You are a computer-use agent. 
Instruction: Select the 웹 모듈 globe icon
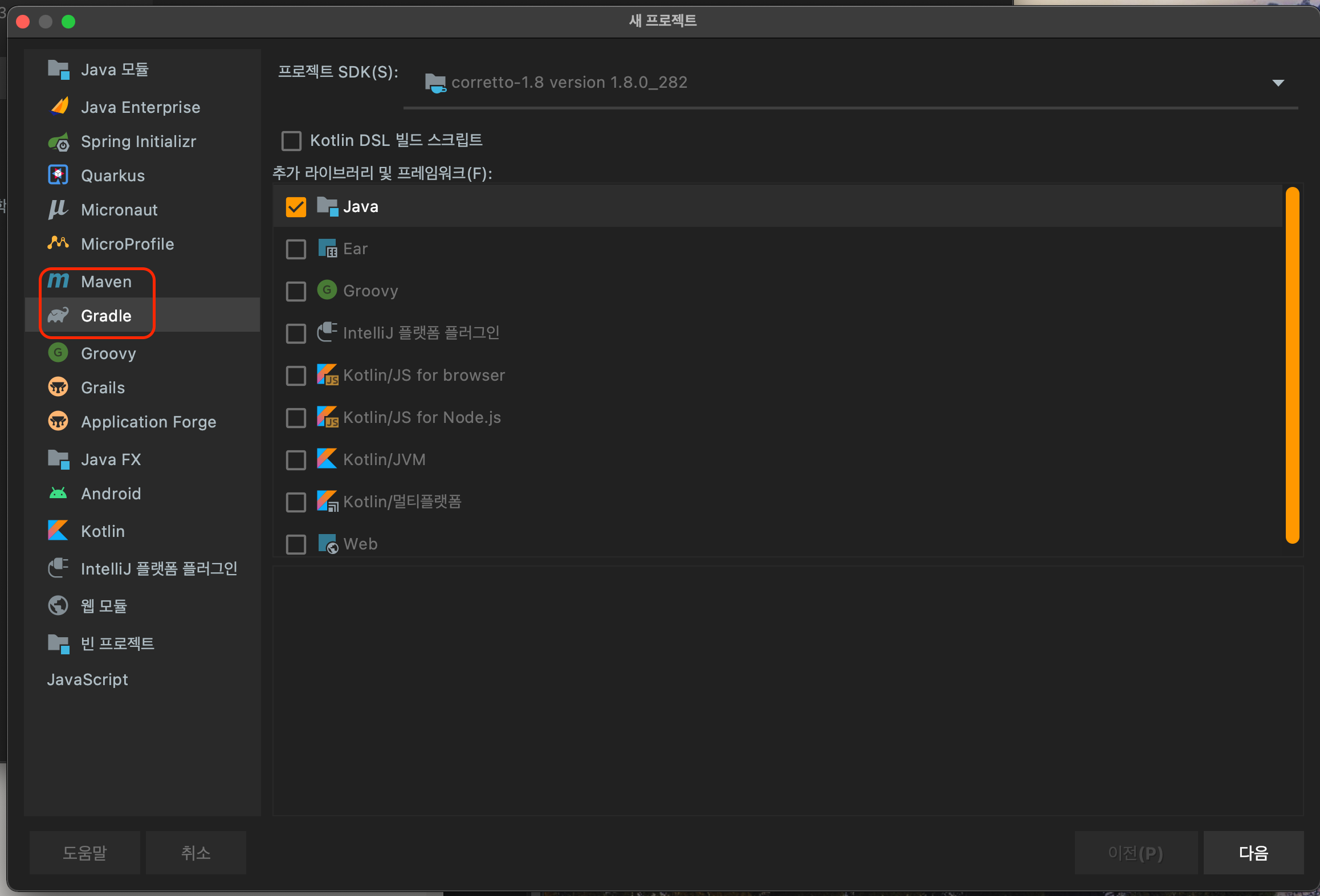[x=58, y=605]
